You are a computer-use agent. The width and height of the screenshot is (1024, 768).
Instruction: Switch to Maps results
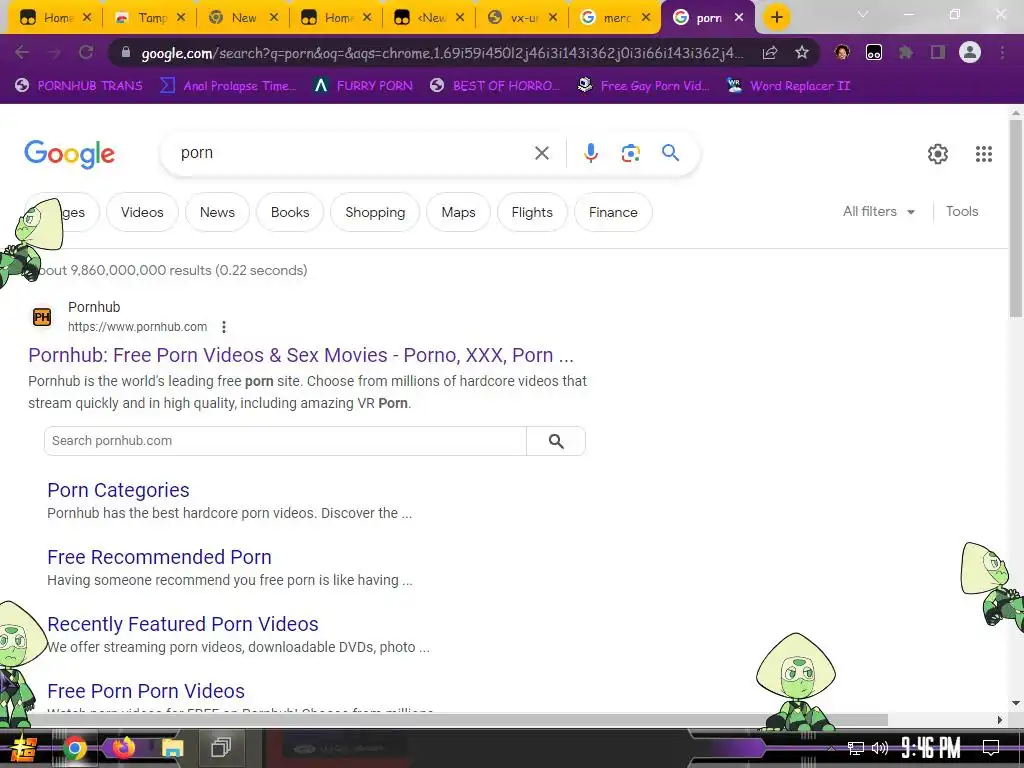[x=458, y=212]
